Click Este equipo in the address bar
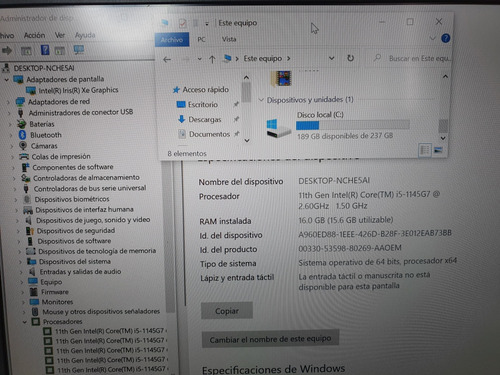The width and height of the screenshot is (500, 375). click(263, 59)
